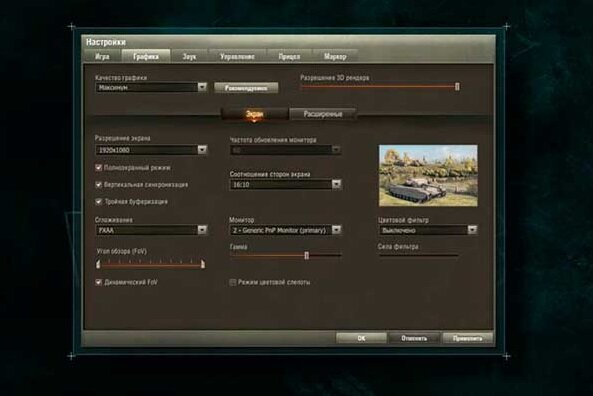Go to the Прицел tab
Viewport: 593px width, 396px height.
pos(289,56)
